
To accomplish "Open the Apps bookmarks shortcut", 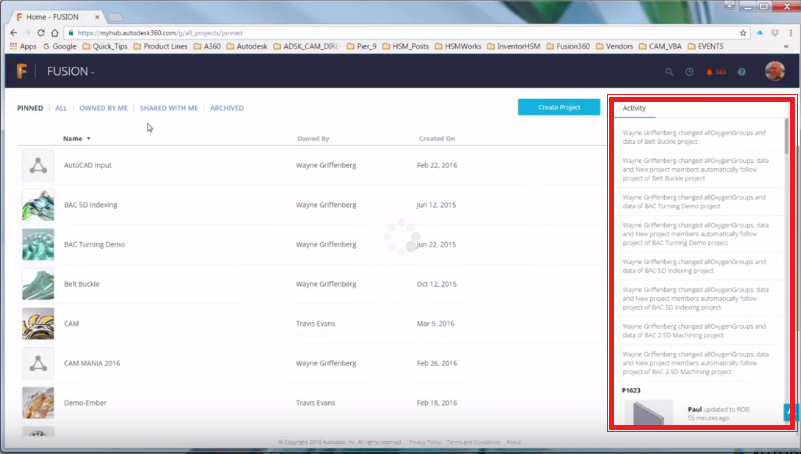I will [x=23, y=46].
